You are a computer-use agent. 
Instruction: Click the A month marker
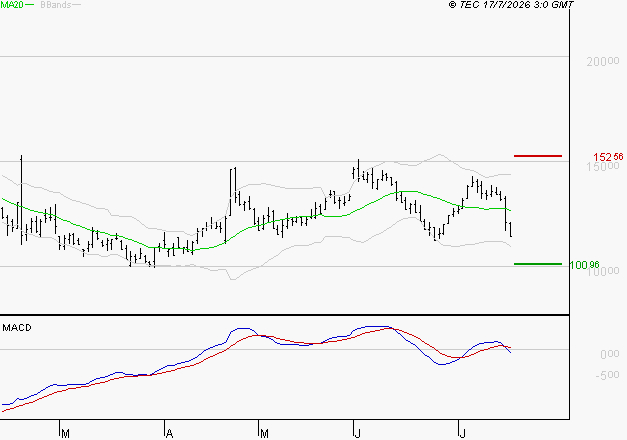pos(169,434)
